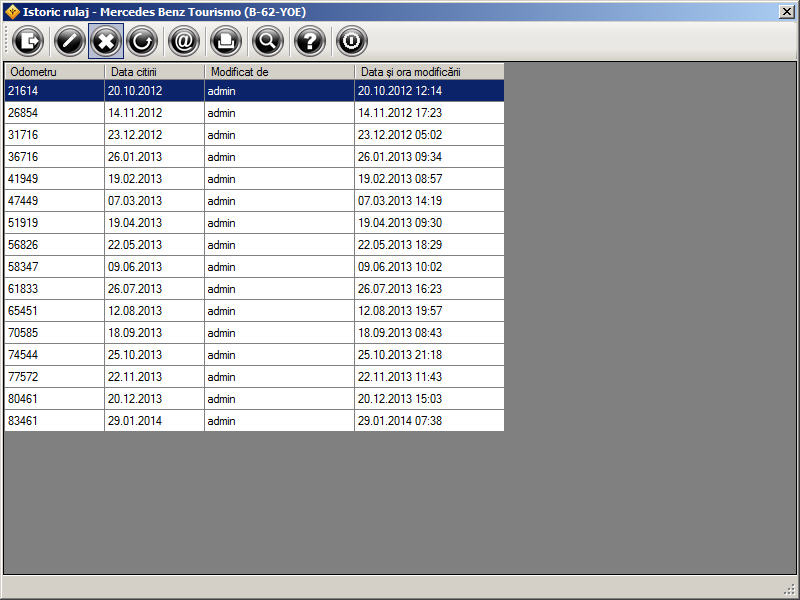Select odometer value 47449

(x=23, y=201)
